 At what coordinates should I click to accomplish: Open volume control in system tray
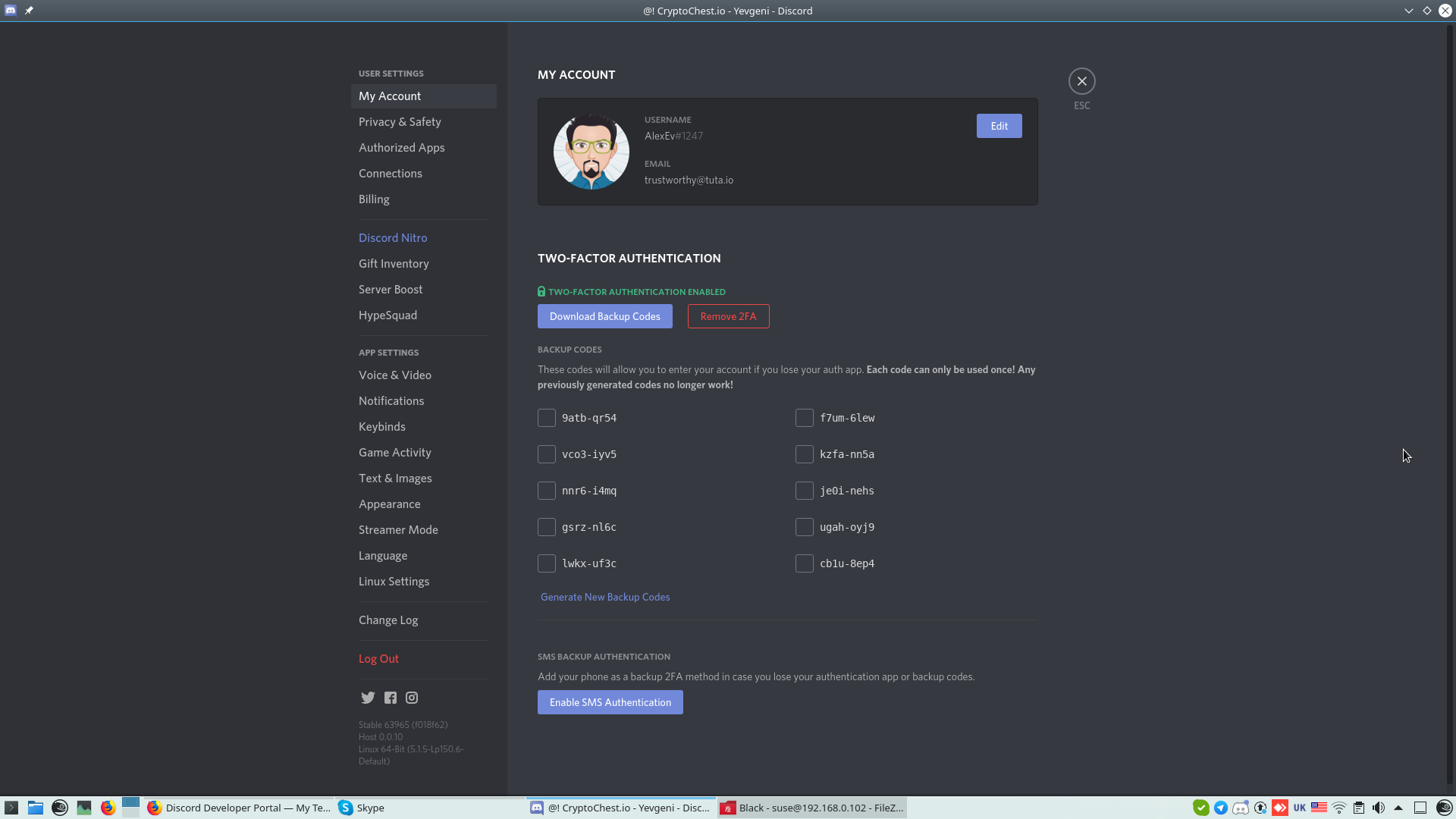click(x=1379, y=808)
